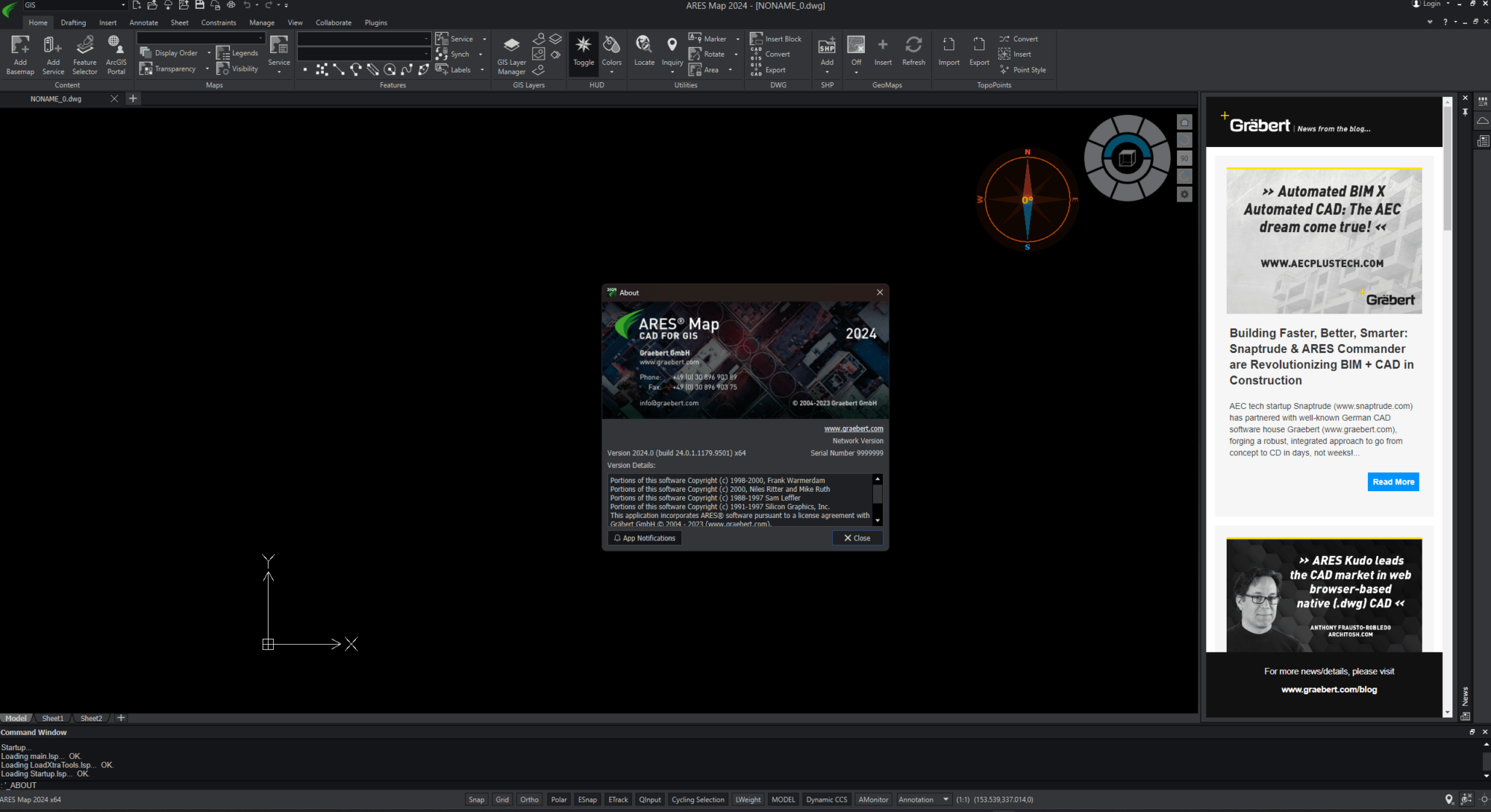Expand the Transparency dropdown arrow
The width and height of the screenshot is (1491, 812).
pos(207,69)
